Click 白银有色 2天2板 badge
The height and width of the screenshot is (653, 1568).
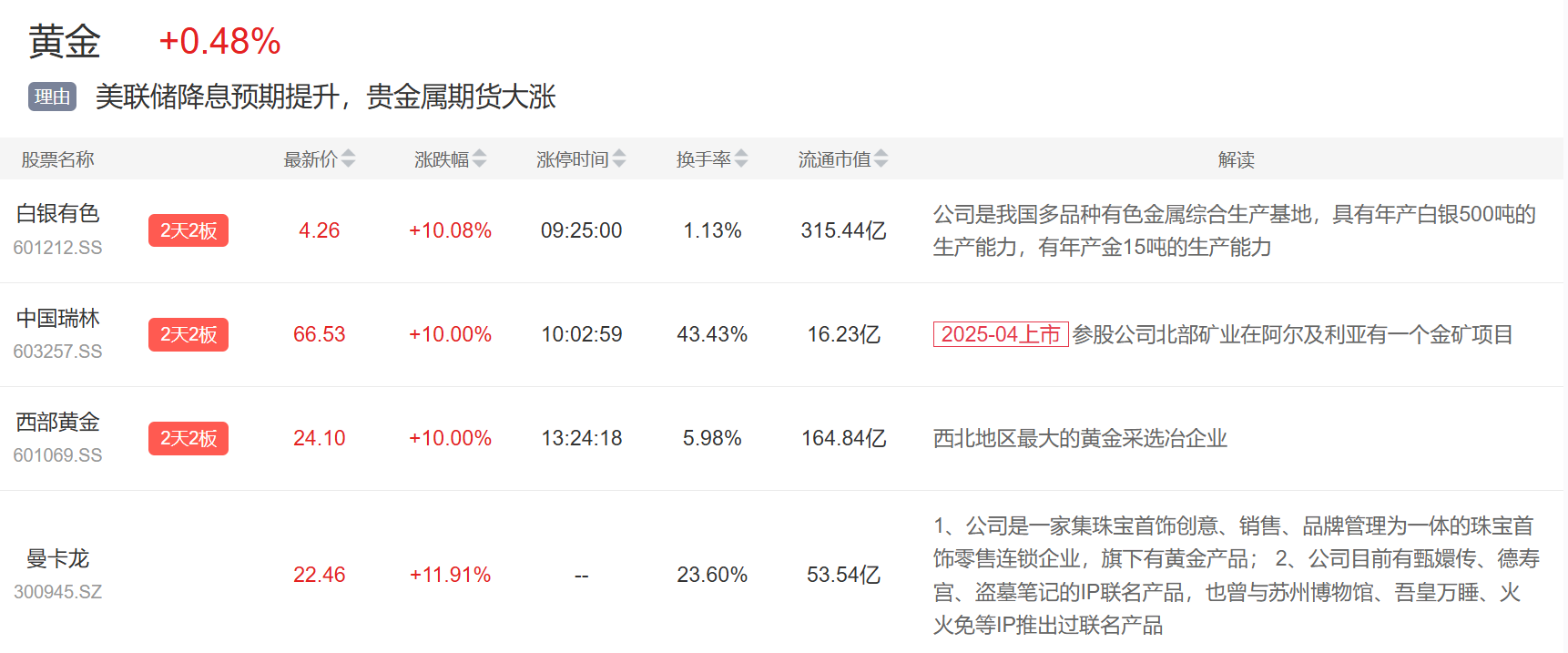[188, 230]
